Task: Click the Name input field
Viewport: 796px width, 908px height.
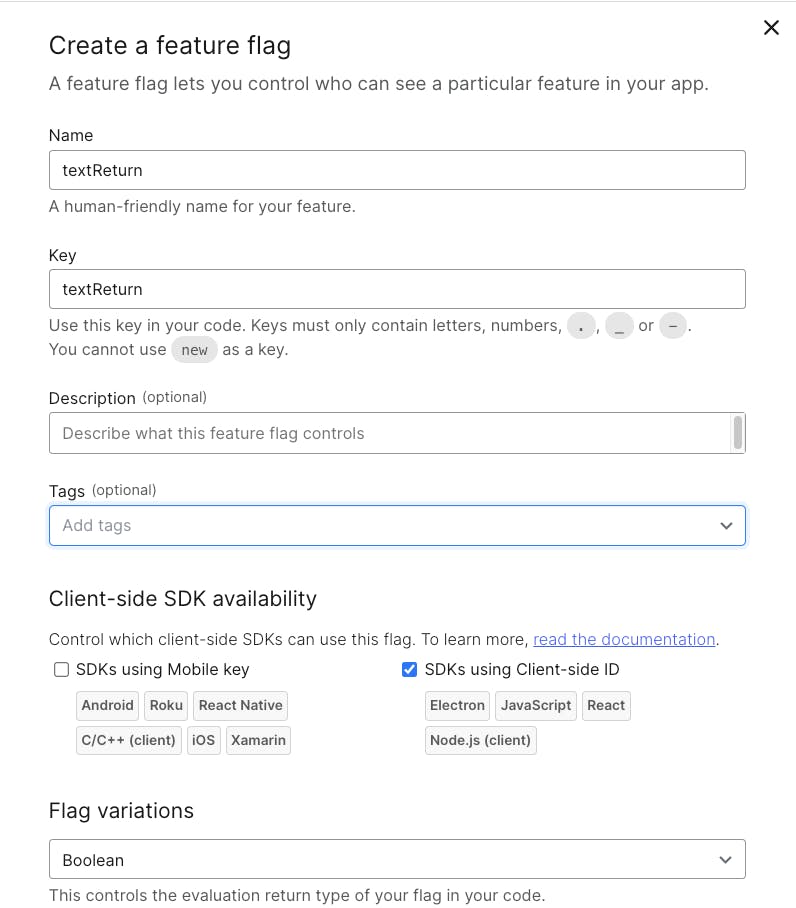Action: (397, 170)
